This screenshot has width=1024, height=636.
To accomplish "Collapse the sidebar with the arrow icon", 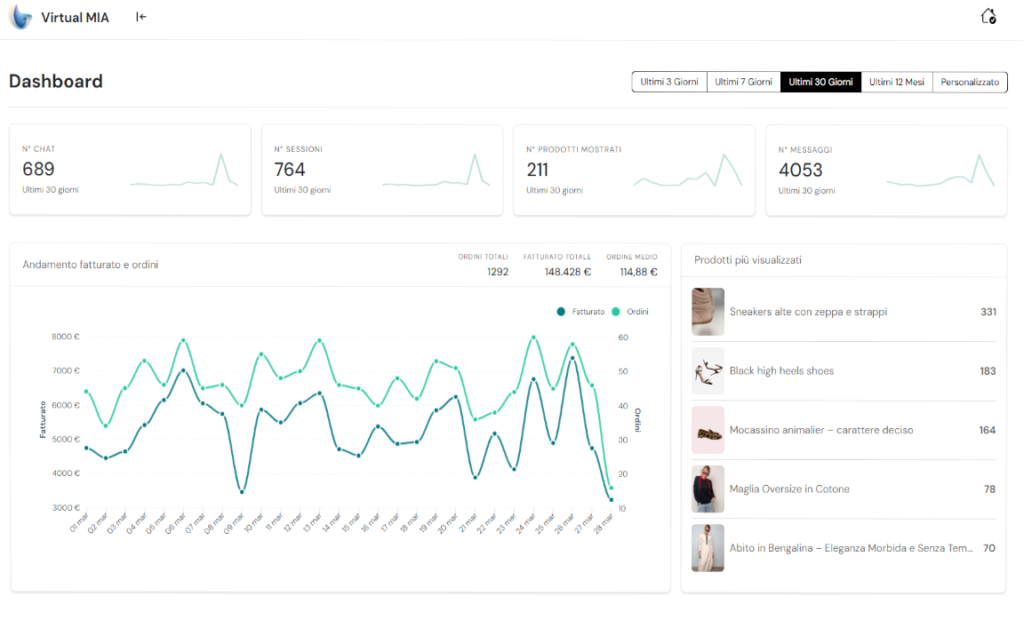I will (x=142, y=17).
